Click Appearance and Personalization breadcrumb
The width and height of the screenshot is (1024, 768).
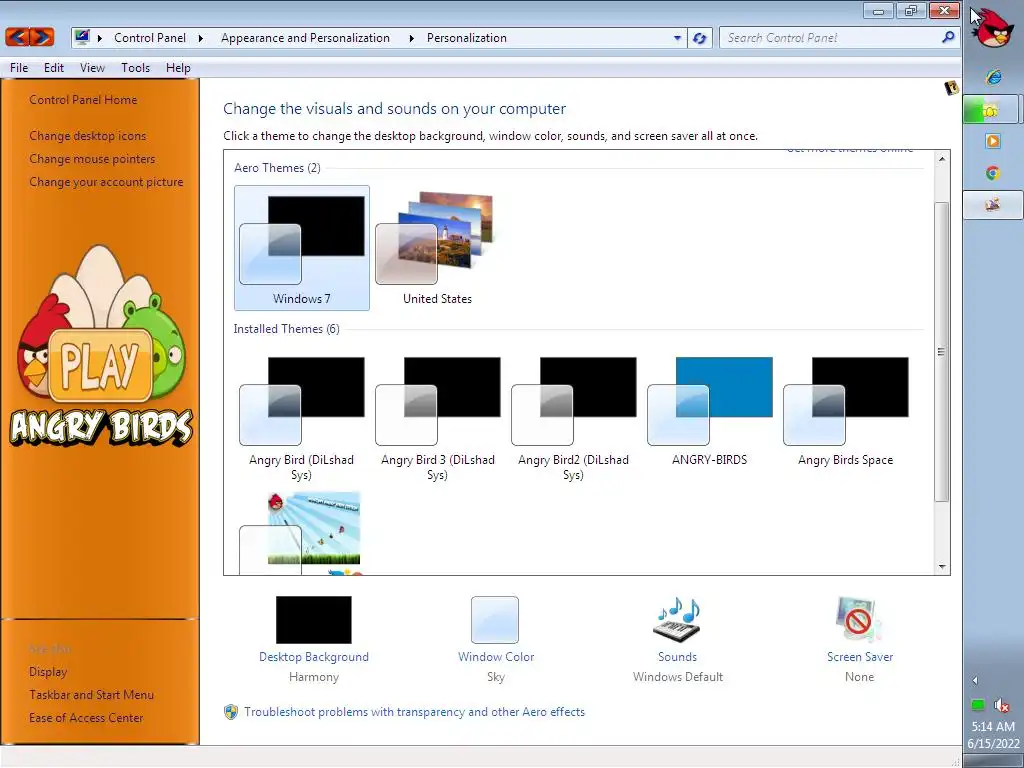(305, 38)
